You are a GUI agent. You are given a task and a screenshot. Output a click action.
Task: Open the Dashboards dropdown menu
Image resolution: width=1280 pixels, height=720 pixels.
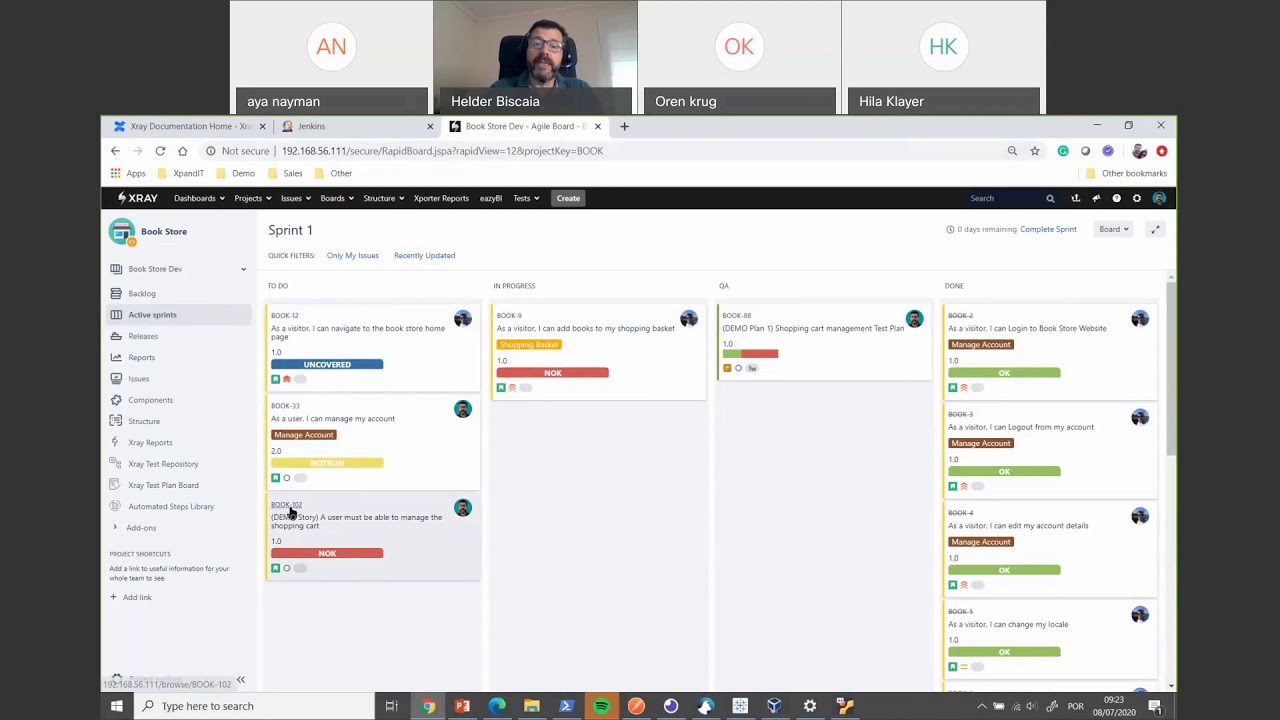(x=198, y=198)
